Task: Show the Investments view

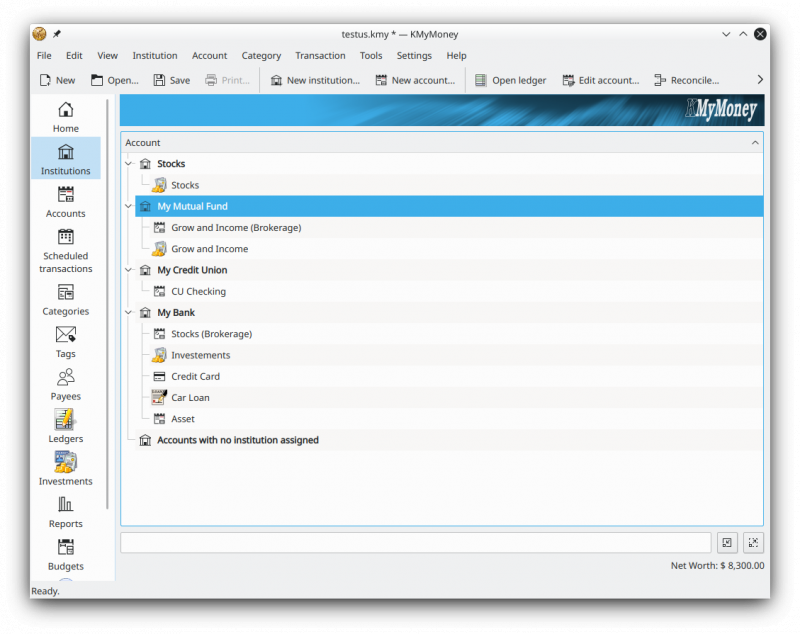Action: (65, 469)
